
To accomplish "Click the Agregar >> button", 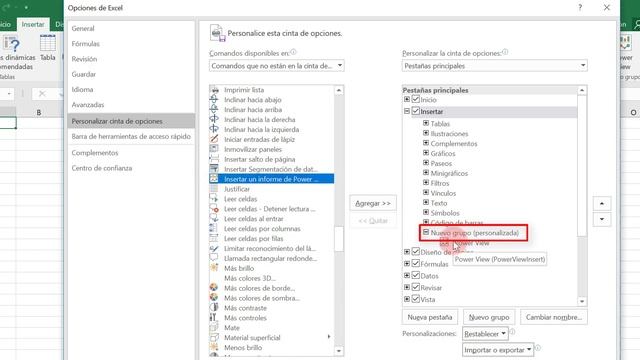I will click(x=373, y=203).
